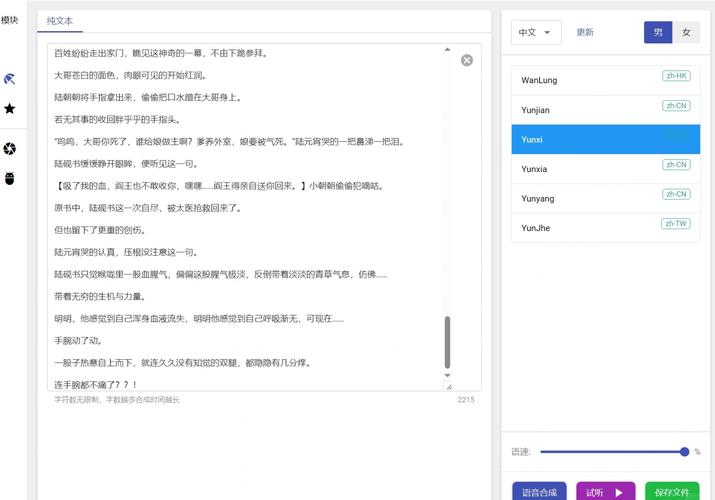This screenshot has height=500, width=715.
Task: Click the 语音合成 button
Action: (x=539, y=492)
